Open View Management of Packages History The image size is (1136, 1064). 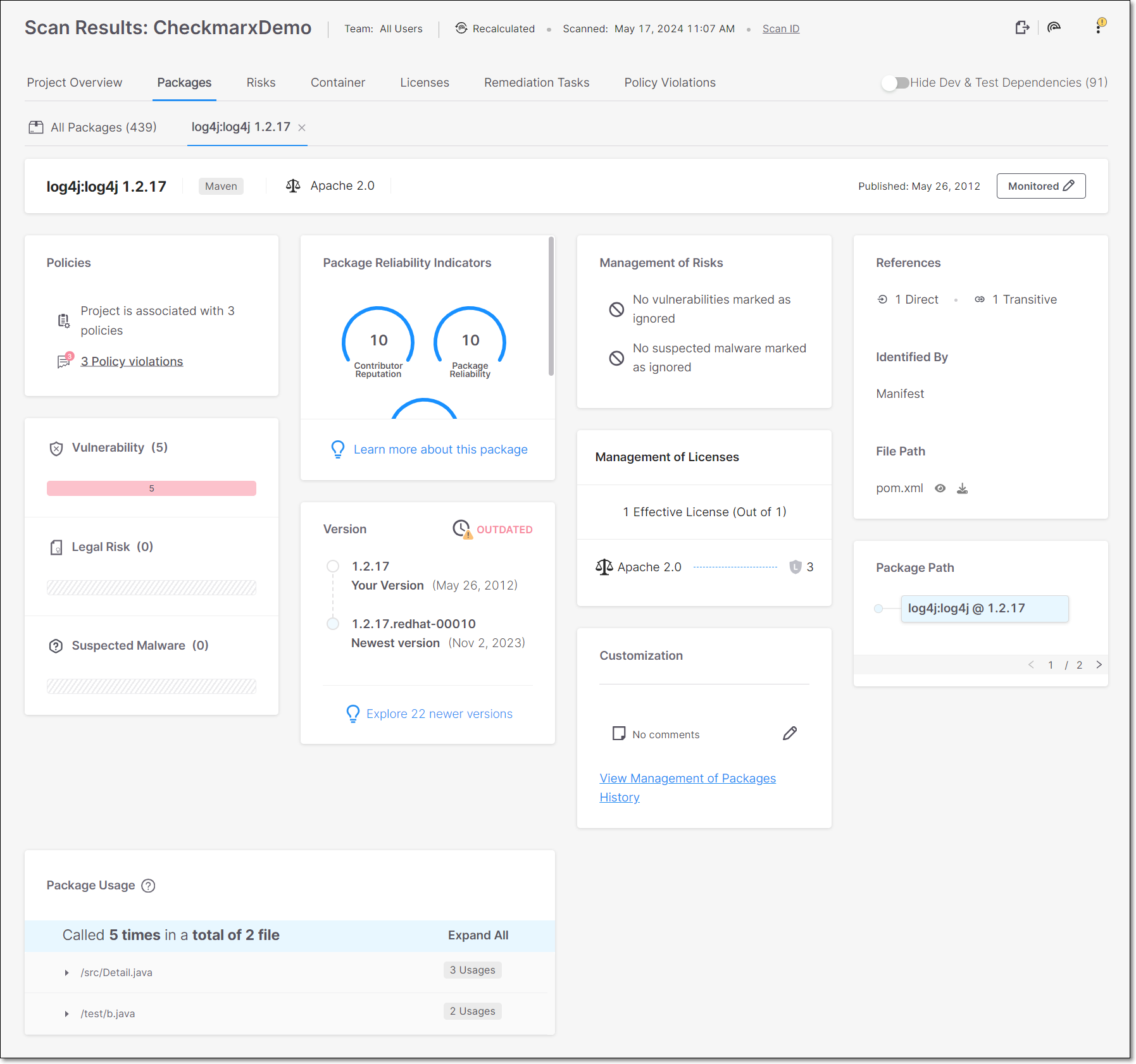click(x=688, y=788)
